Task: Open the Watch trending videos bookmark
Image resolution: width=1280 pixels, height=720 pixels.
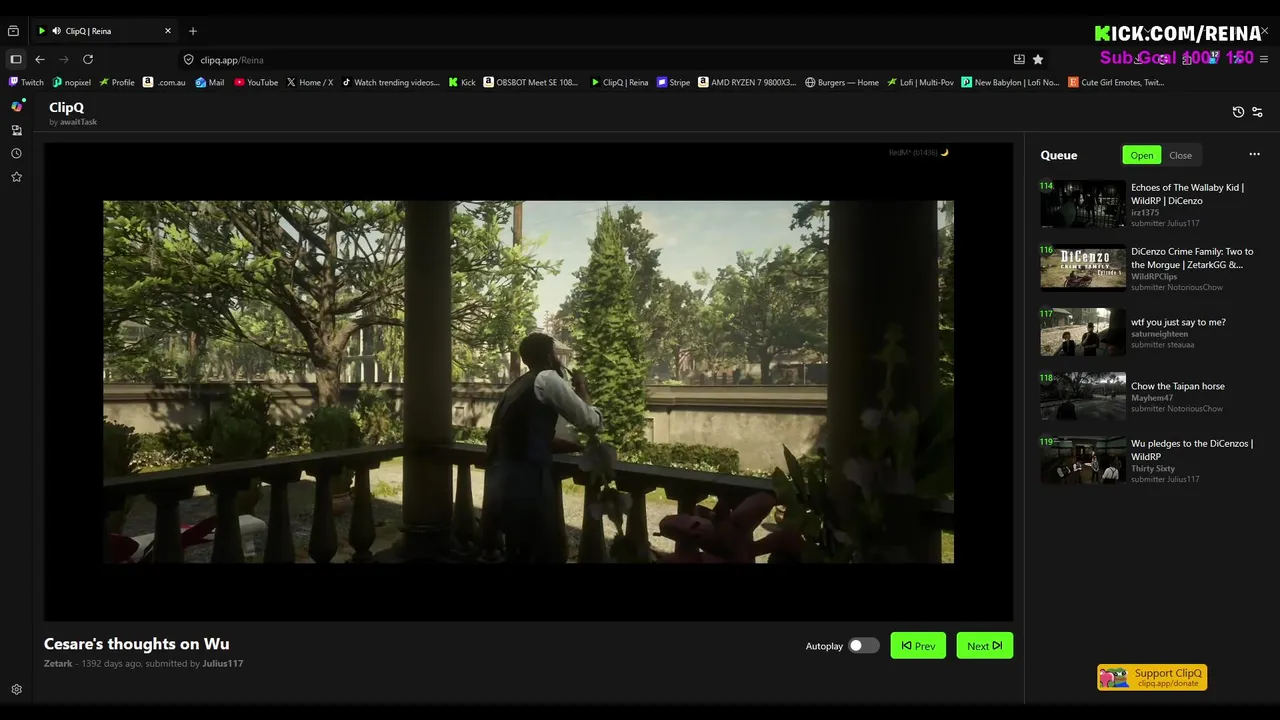Action: (x=391, y=82)
